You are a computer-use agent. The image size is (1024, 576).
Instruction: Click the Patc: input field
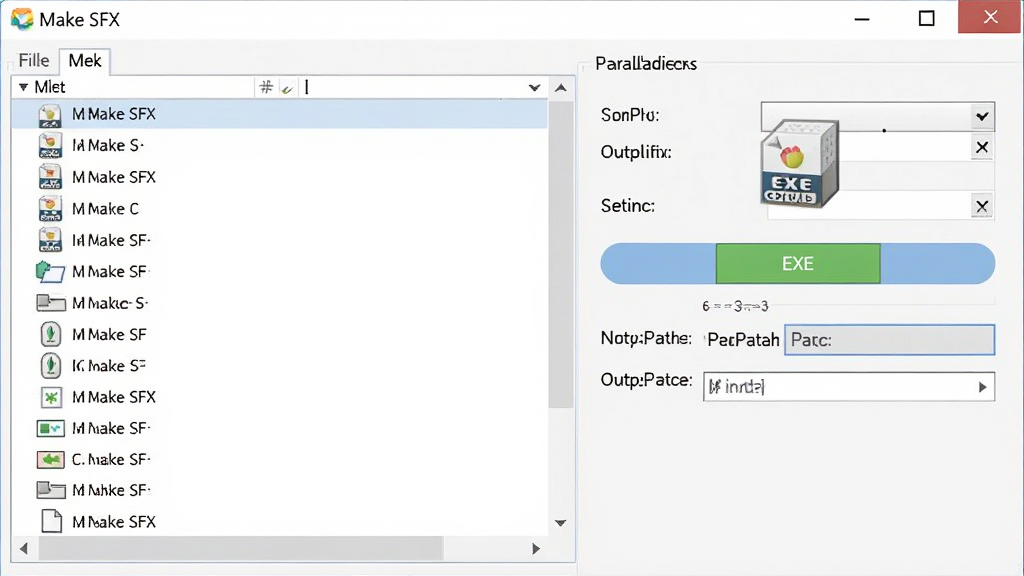[889, 340]
